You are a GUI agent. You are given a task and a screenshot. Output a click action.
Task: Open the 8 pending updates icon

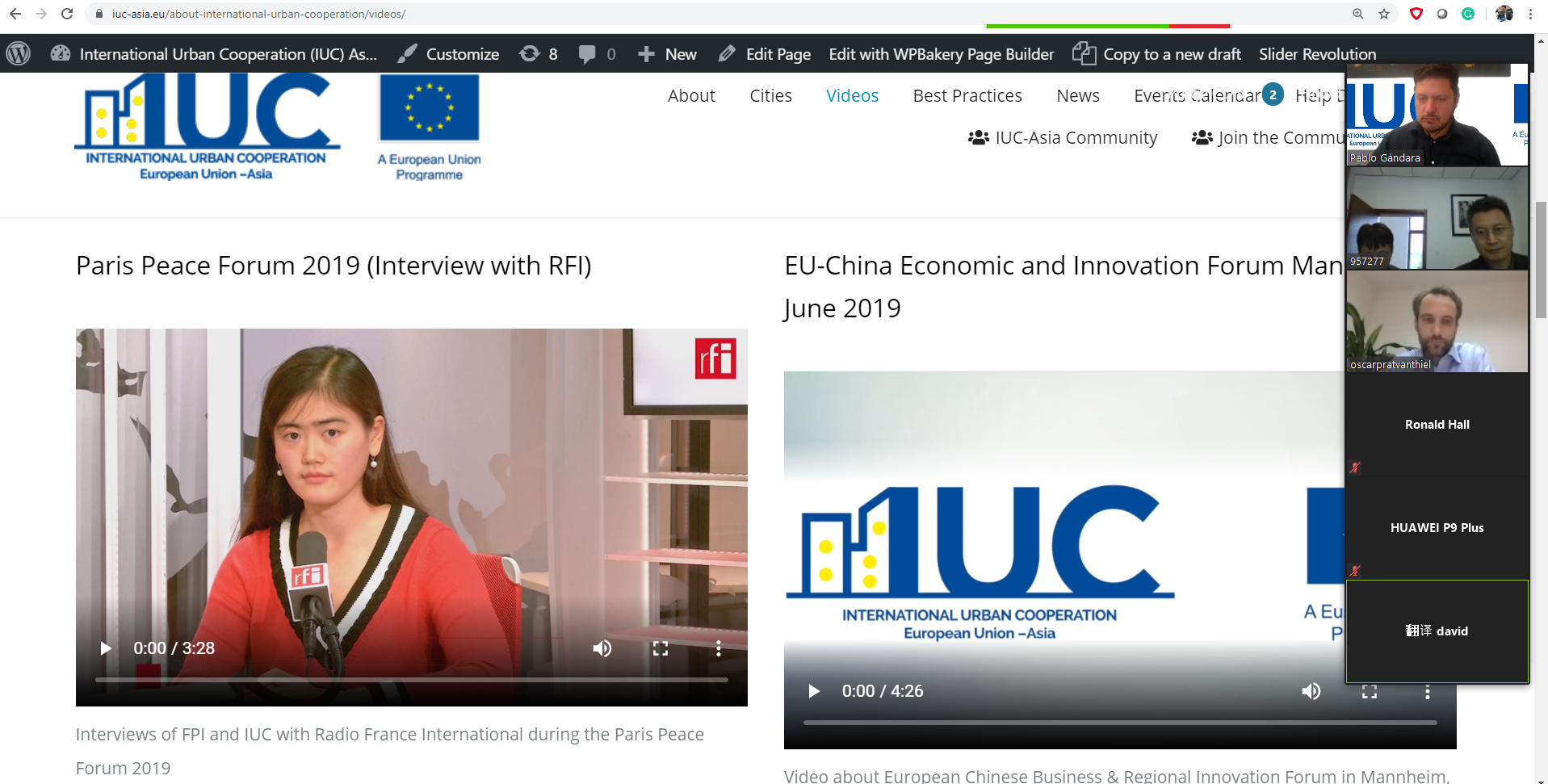click(539, 54)
